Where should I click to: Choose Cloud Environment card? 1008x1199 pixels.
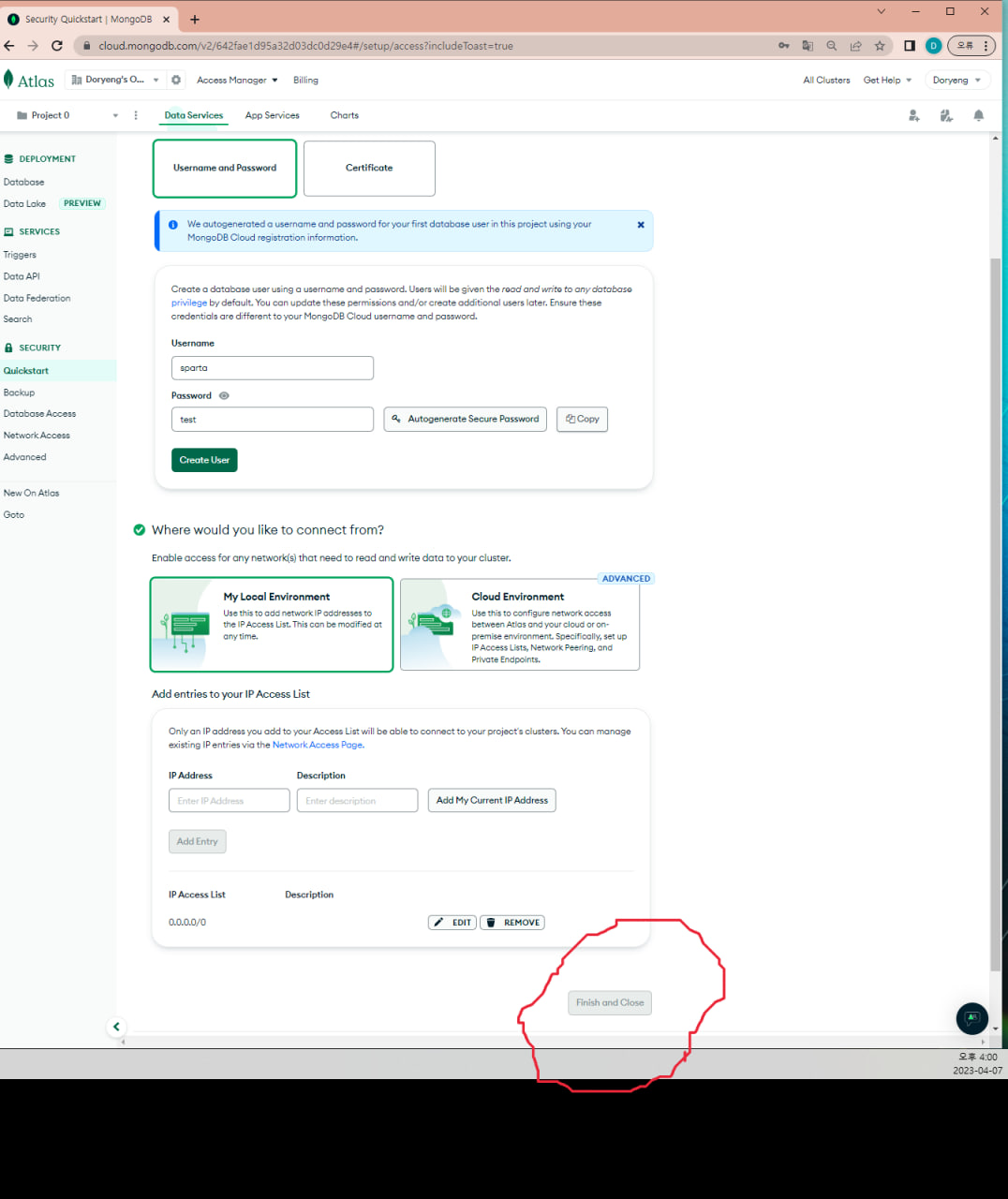click(520, 624)
